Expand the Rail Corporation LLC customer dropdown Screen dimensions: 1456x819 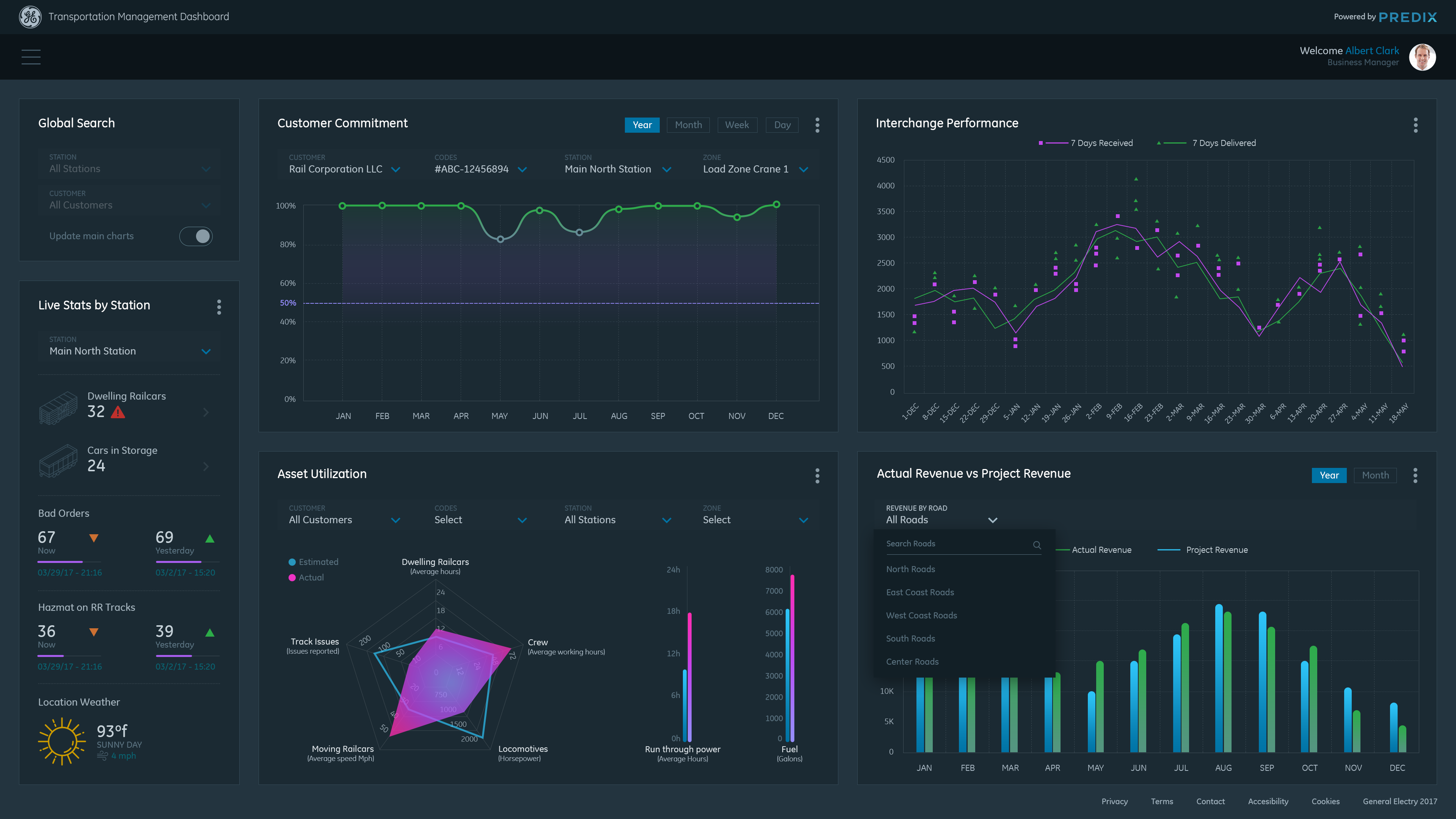(x=395, y=169)
